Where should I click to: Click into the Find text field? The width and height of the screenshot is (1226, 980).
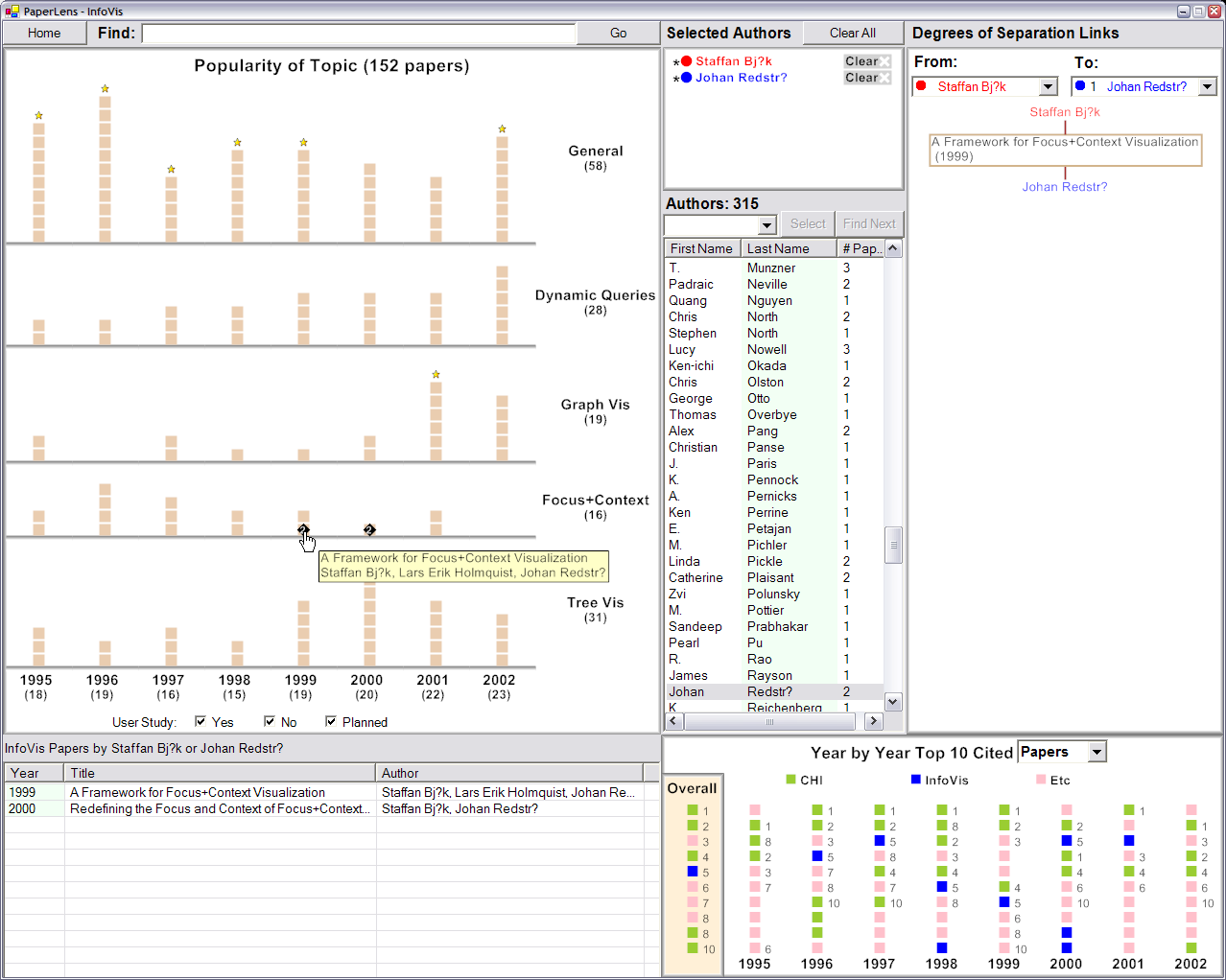(358, 34)
